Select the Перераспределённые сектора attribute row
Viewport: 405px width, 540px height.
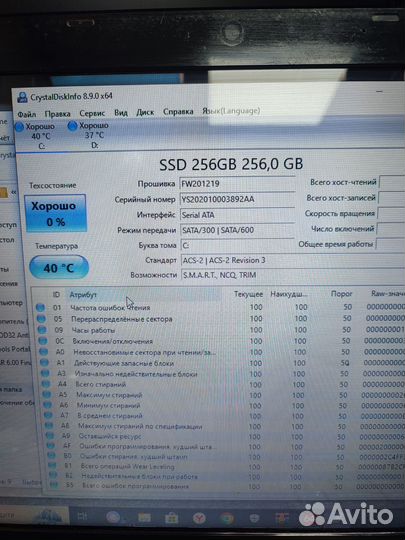(x=220, y=319)
